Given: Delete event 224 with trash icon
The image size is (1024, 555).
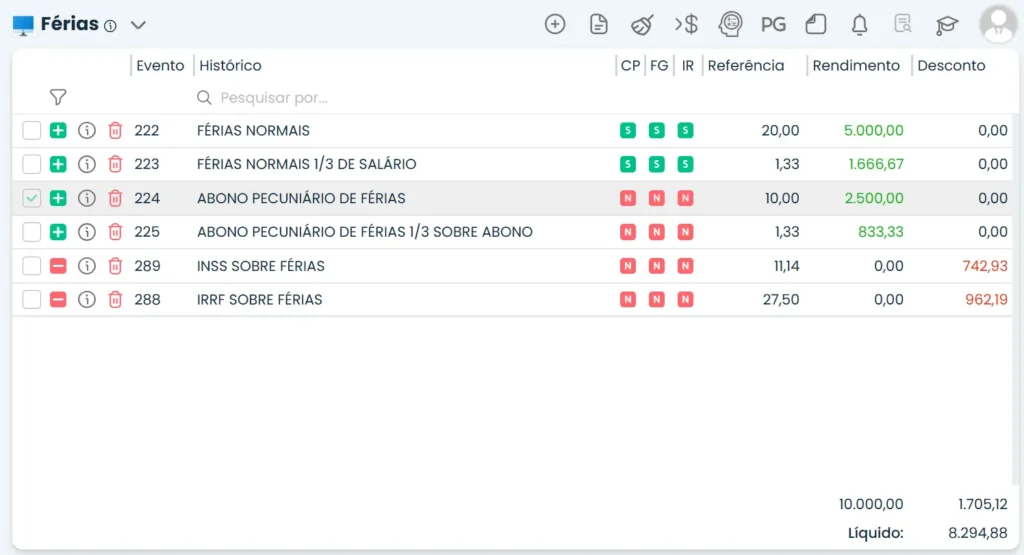Looking at the screenshot, I should point(115,198).
